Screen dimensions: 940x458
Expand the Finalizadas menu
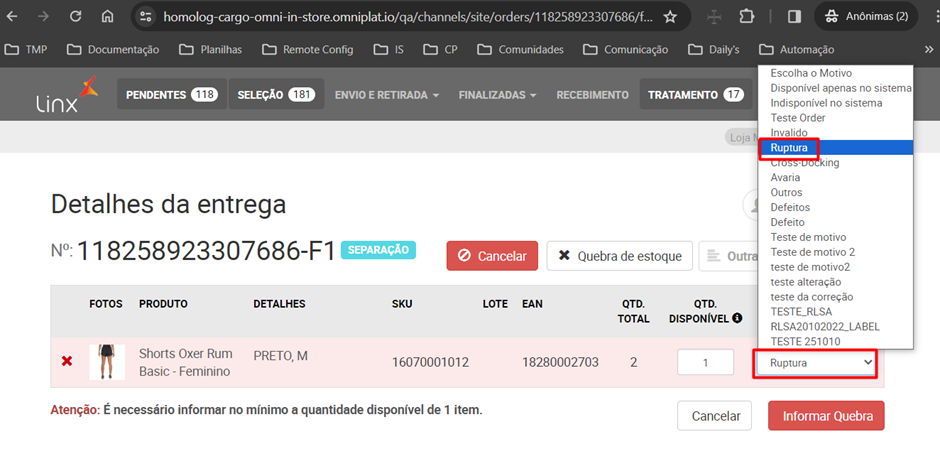[x=497, y=95]
